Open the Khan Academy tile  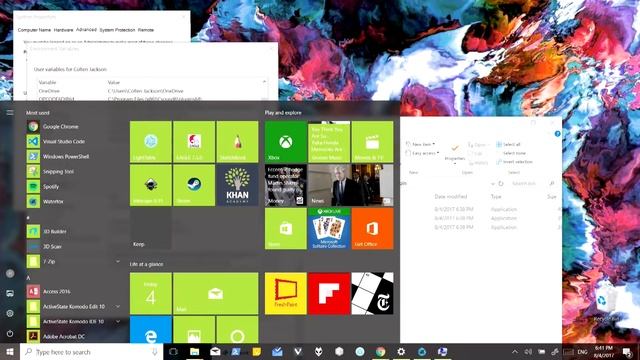coord(237,185)
